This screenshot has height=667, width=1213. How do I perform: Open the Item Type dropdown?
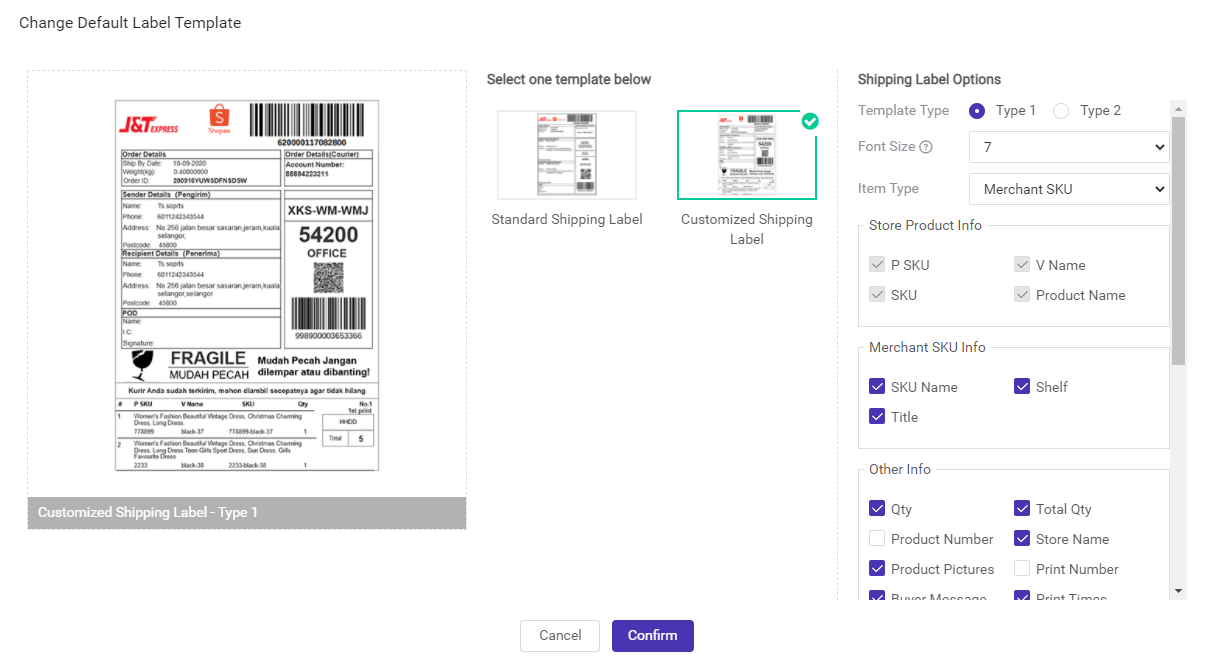[1069, 189]
